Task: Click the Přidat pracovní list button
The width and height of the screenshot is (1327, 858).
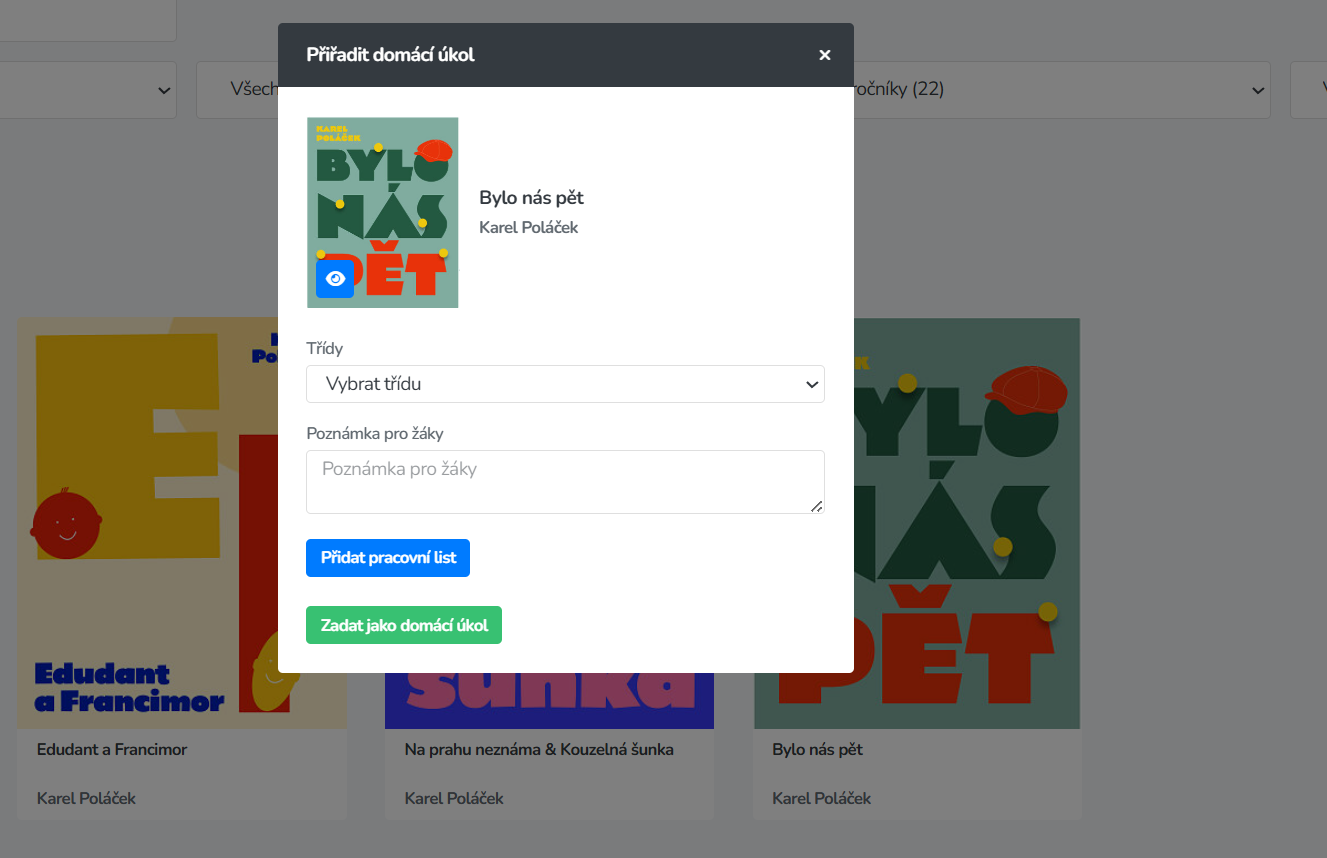Action: point(388,558)
